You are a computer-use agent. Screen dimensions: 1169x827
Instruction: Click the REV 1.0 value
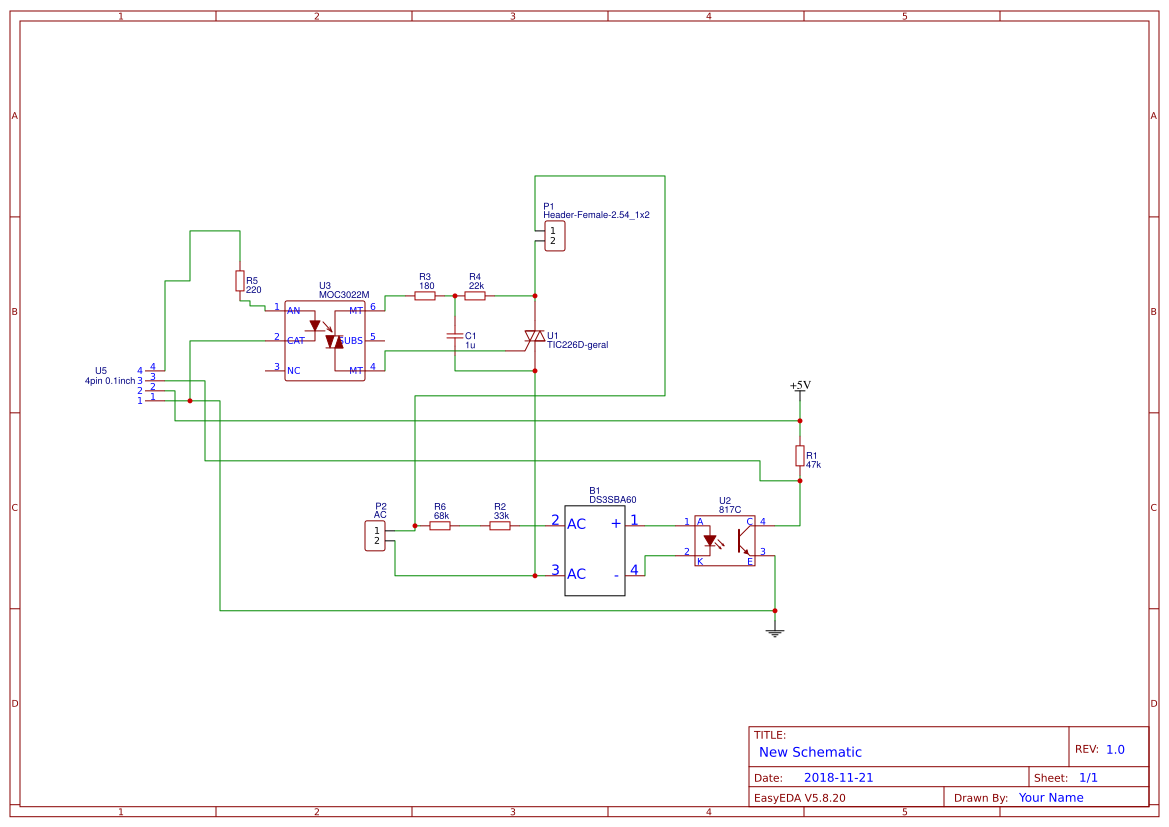pyautogui.click(x=1115, y=749)
